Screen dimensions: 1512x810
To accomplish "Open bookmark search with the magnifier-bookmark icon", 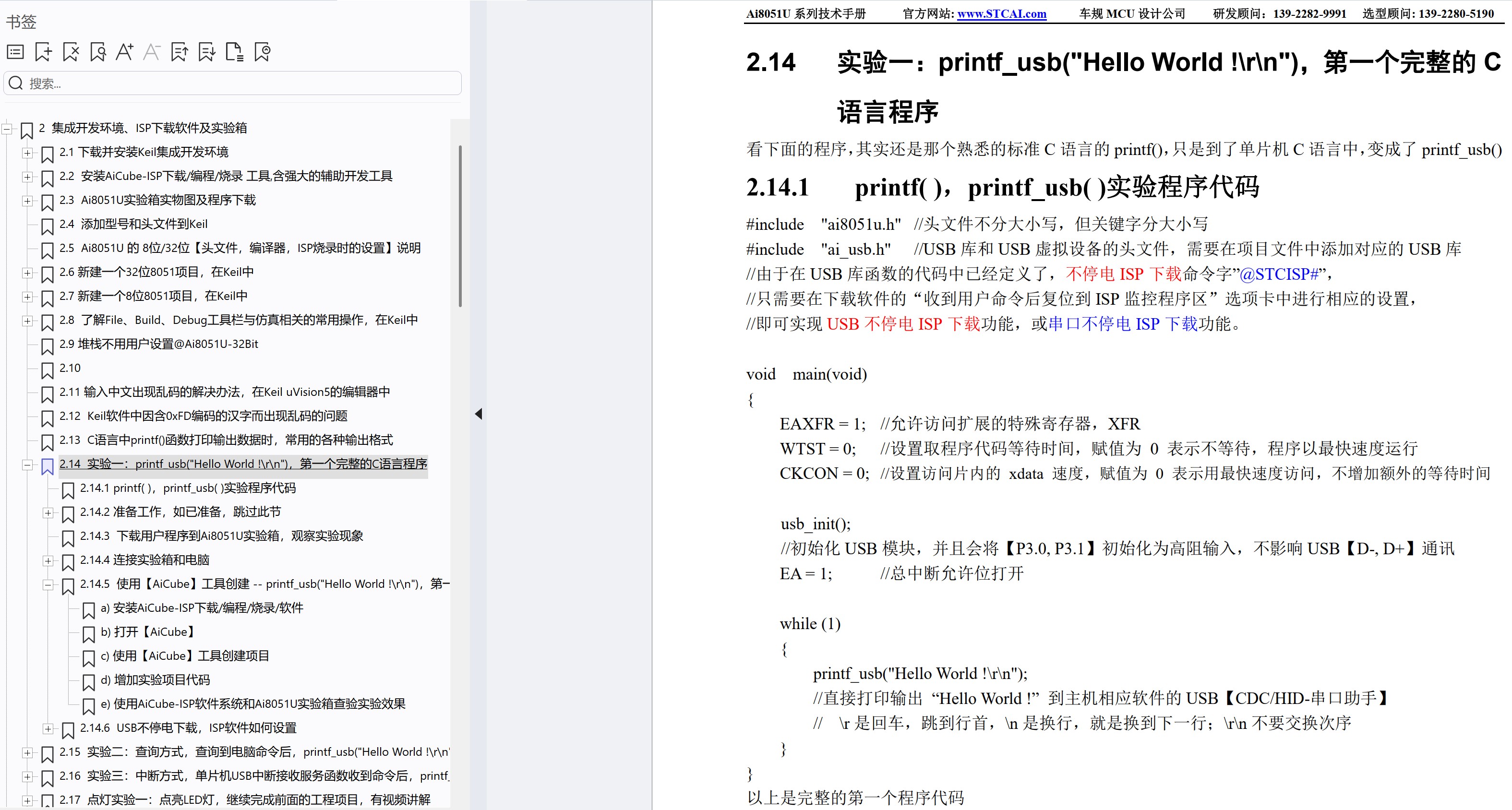I will (x=97, y=52).
